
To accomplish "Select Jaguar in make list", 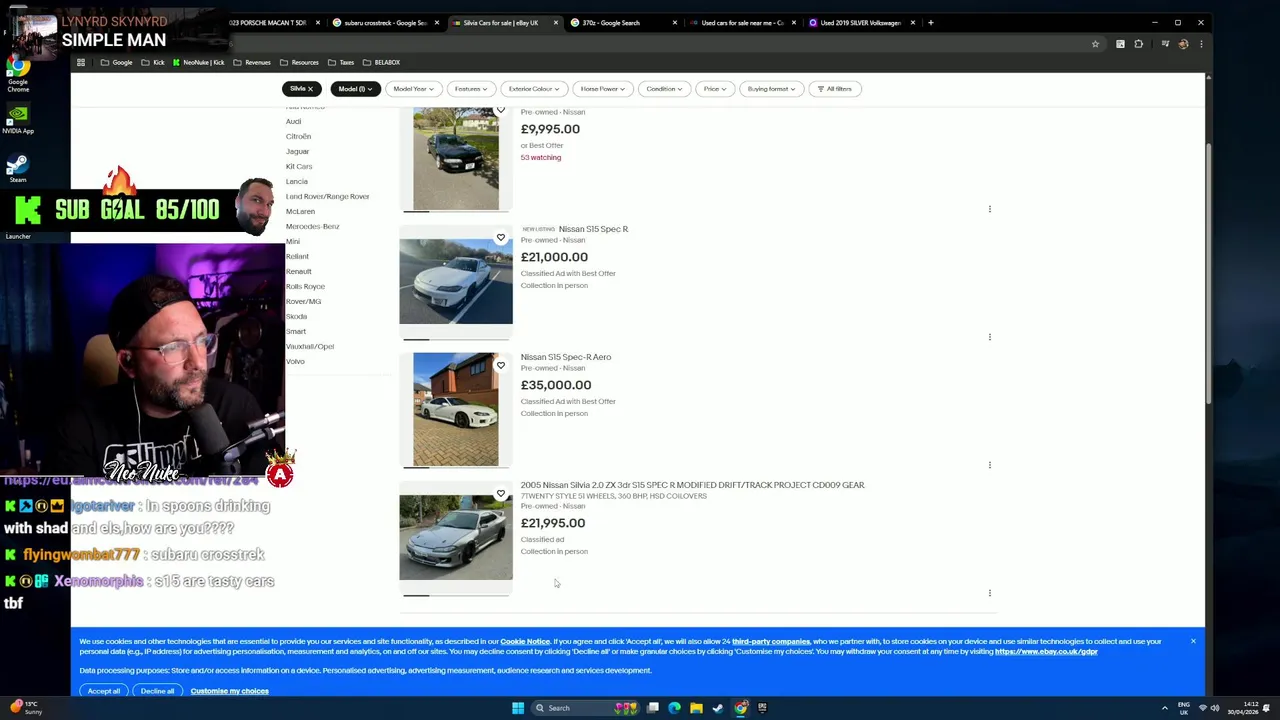I will click(x=298, y=151).
